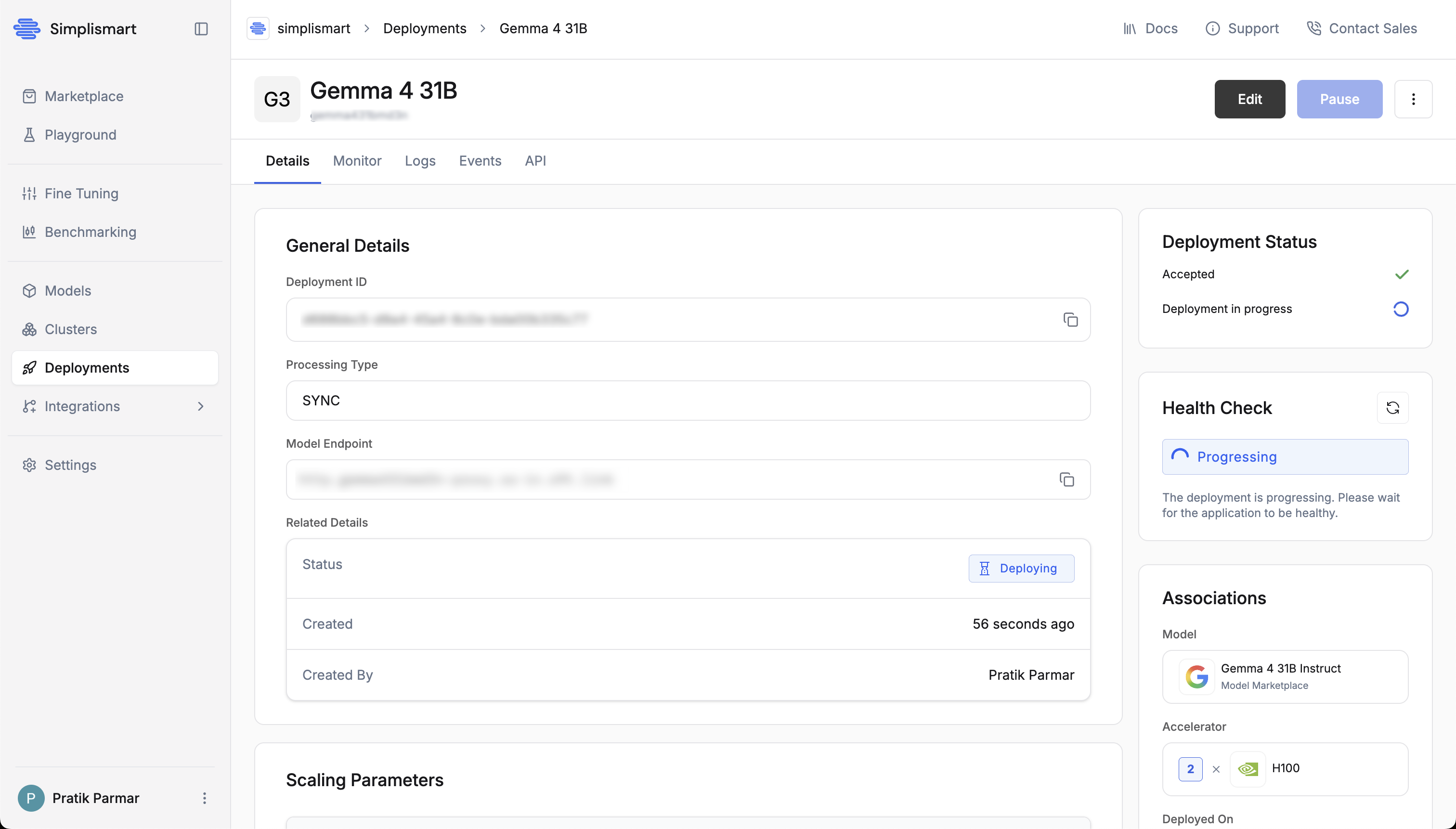This screenshot has height=829, width=1456.
Task: Copy the Deployment ID
Action: click(x=1070, y=320)
